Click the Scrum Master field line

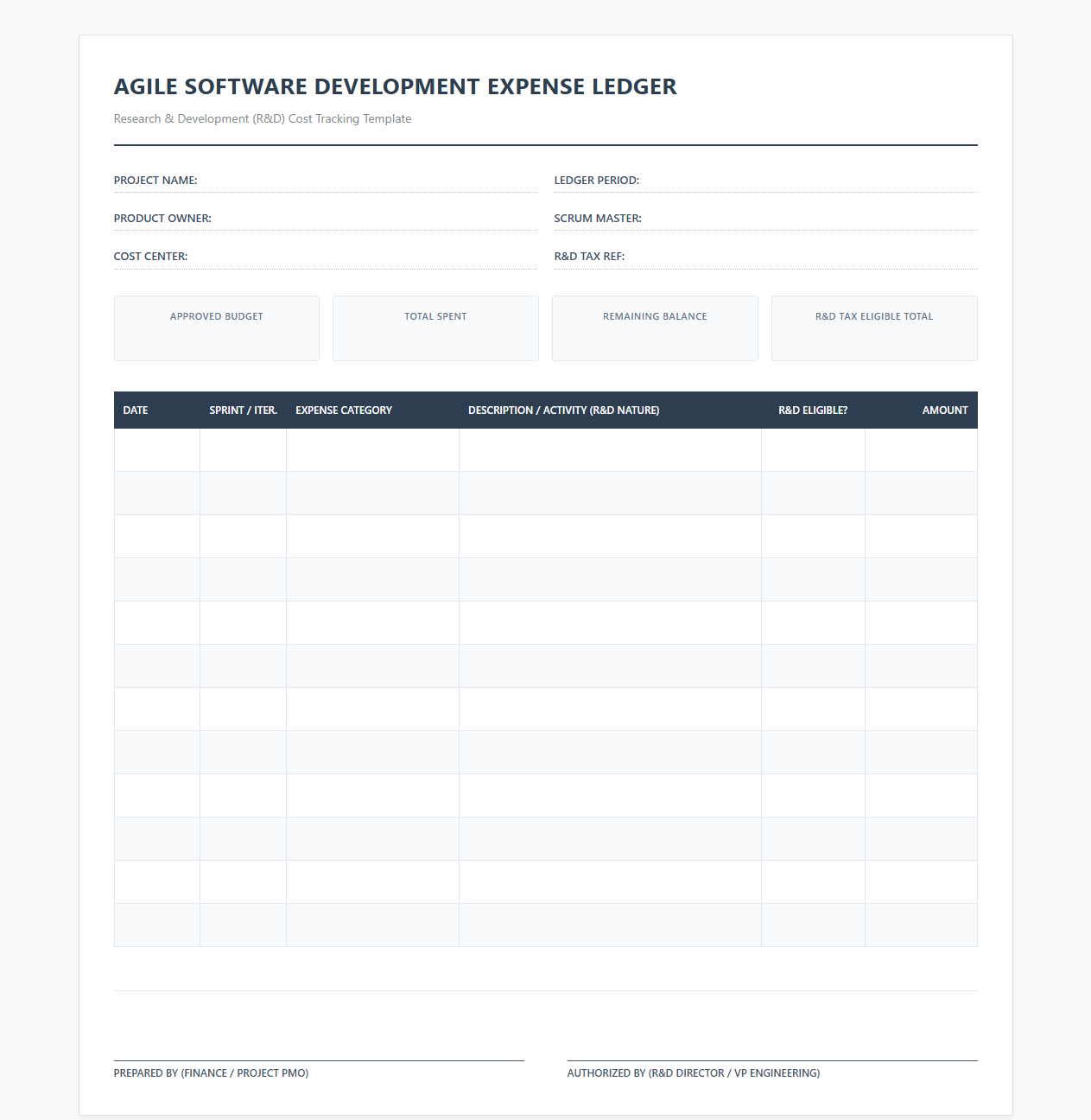pos(765,219)
